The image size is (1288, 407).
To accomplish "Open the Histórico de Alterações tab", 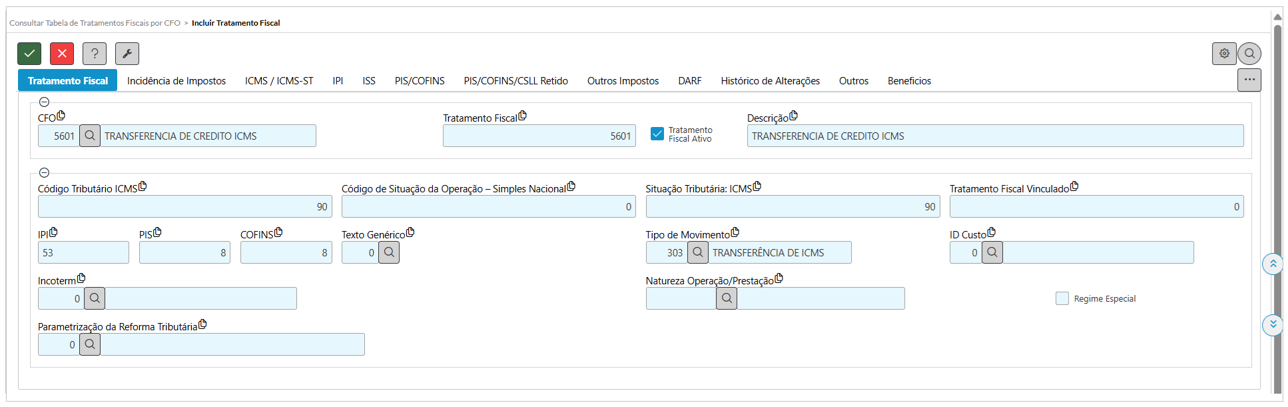I will coord(770,81).
